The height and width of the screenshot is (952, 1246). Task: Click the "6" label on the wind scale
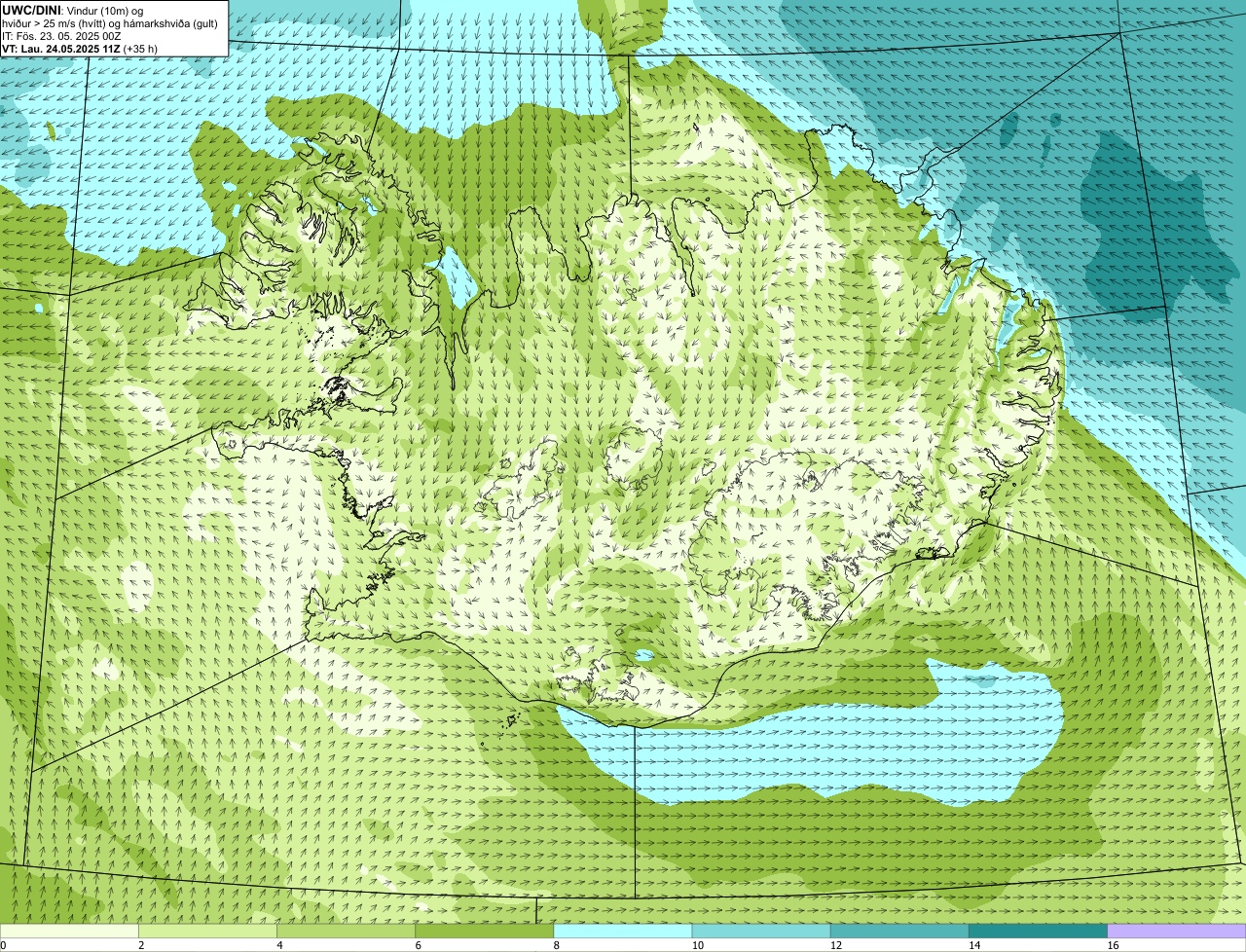[x=419, y=945]
